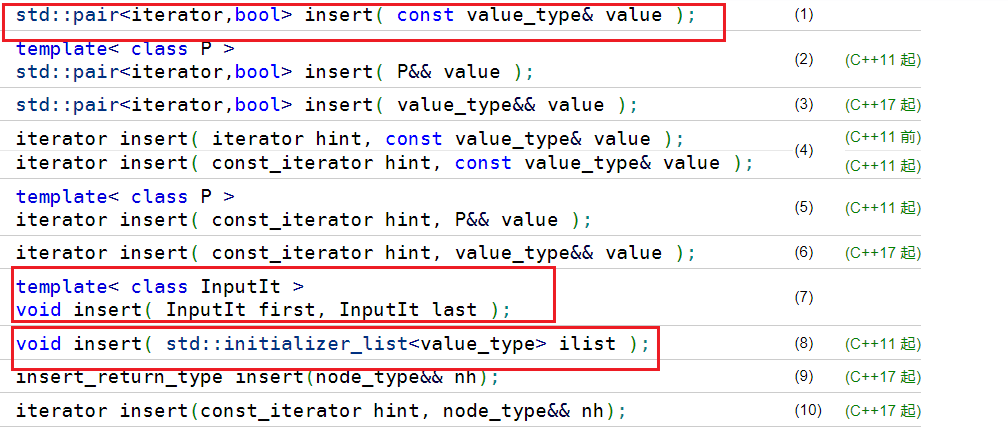Click 'const_iterator hint, value_type&& value' declaration

tap(356, 253)
